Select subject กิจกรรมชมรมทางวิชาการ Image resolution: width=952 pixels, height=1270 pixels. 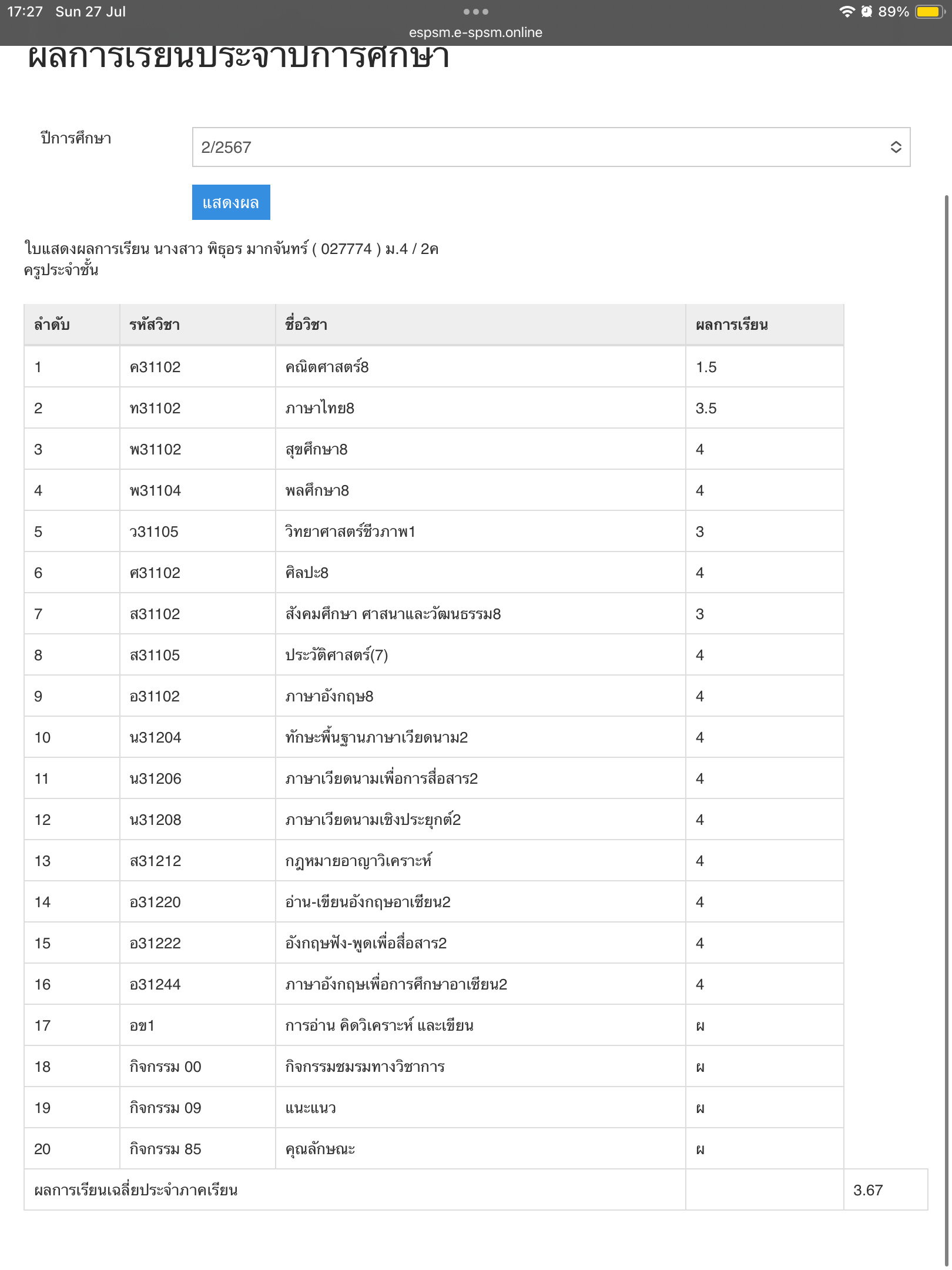[365, 1067]
